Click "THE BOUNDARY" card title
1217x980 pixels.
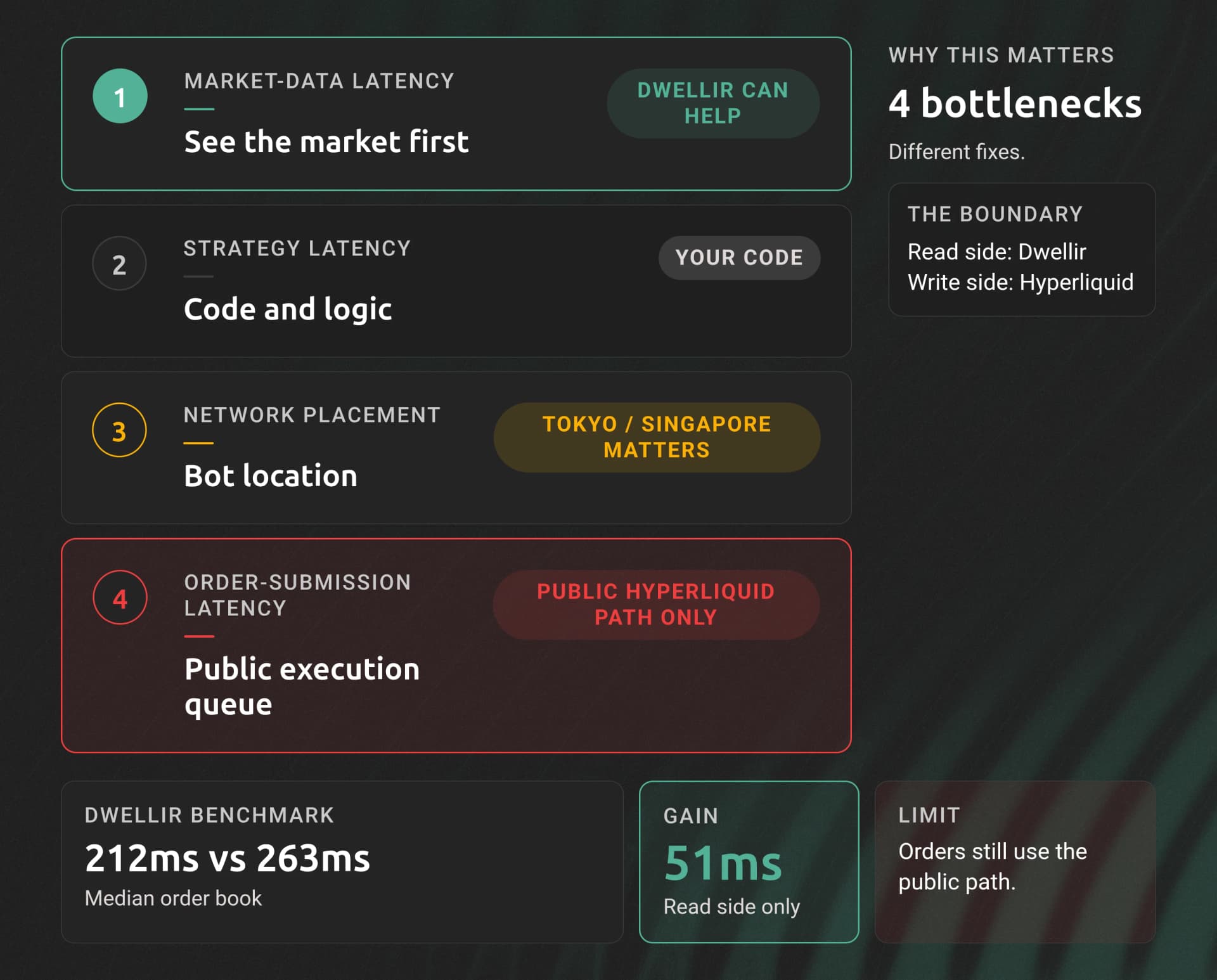click(x=995, y=214)
